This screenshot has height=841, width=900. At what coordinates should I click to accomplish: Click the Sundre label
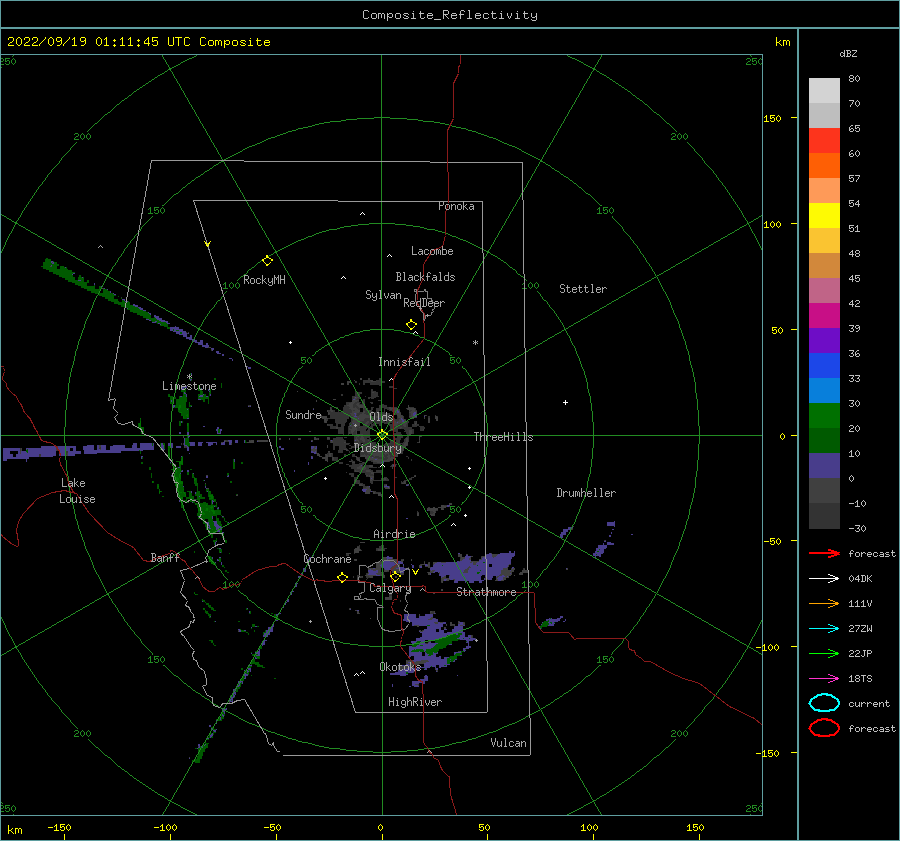[303, 414]
